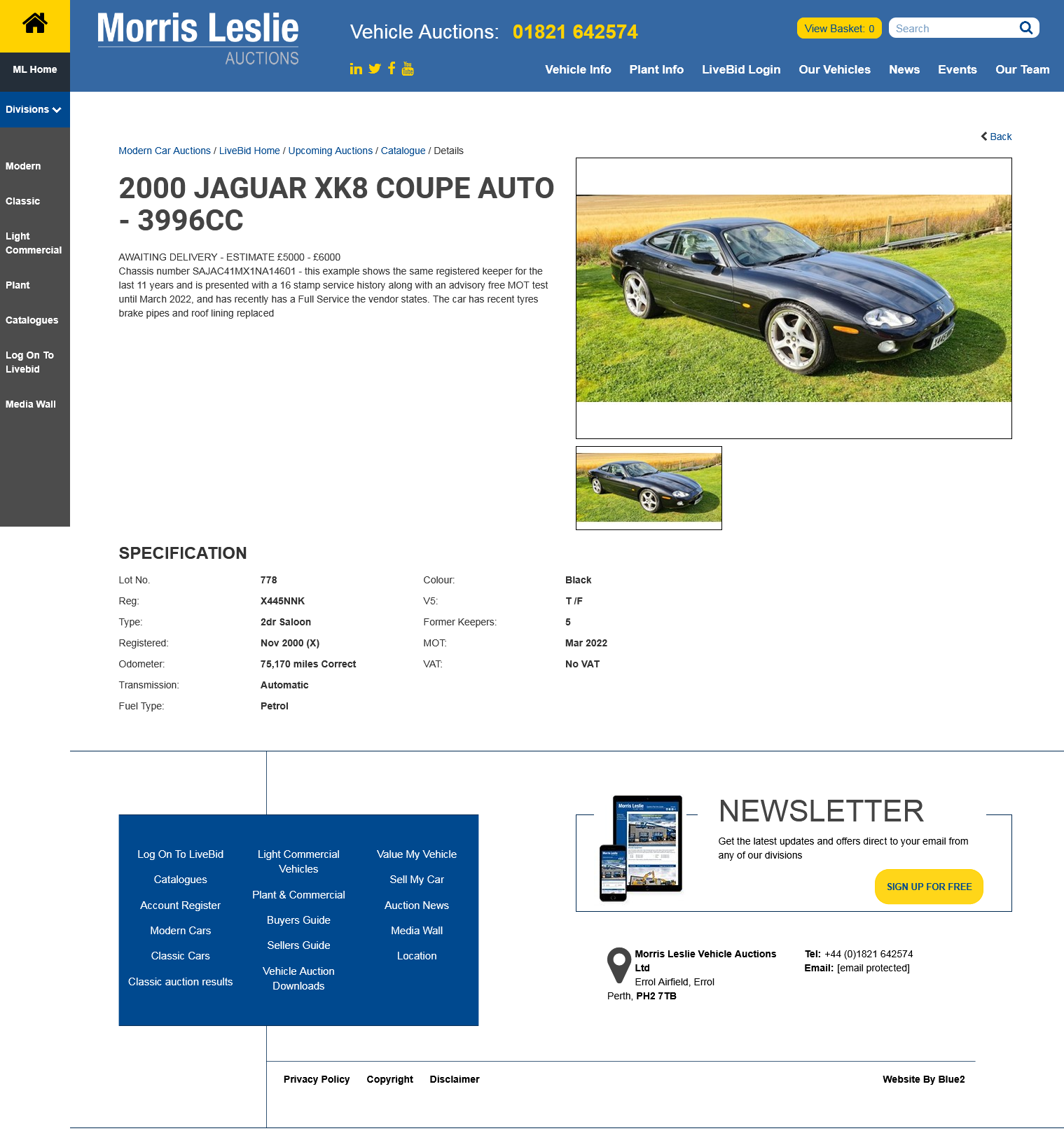This screenshot has height=1138, width=1064.
Task: Open Location footer link
Action: click(417, 956)
